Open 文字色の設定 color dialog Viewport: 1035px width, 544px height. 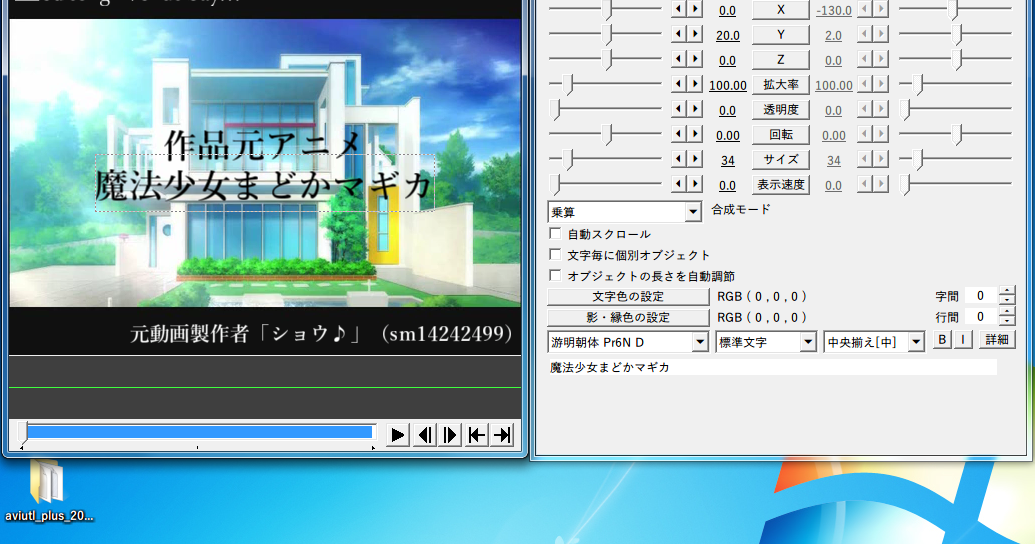[628, 296]
